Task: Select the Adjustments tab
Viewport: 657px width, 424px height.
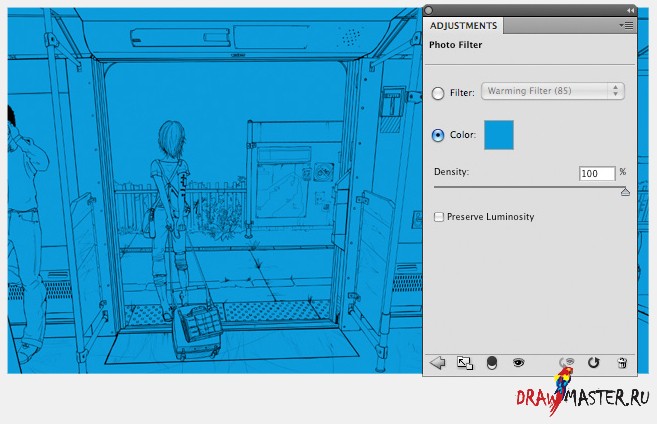Action: click(463, 26)
